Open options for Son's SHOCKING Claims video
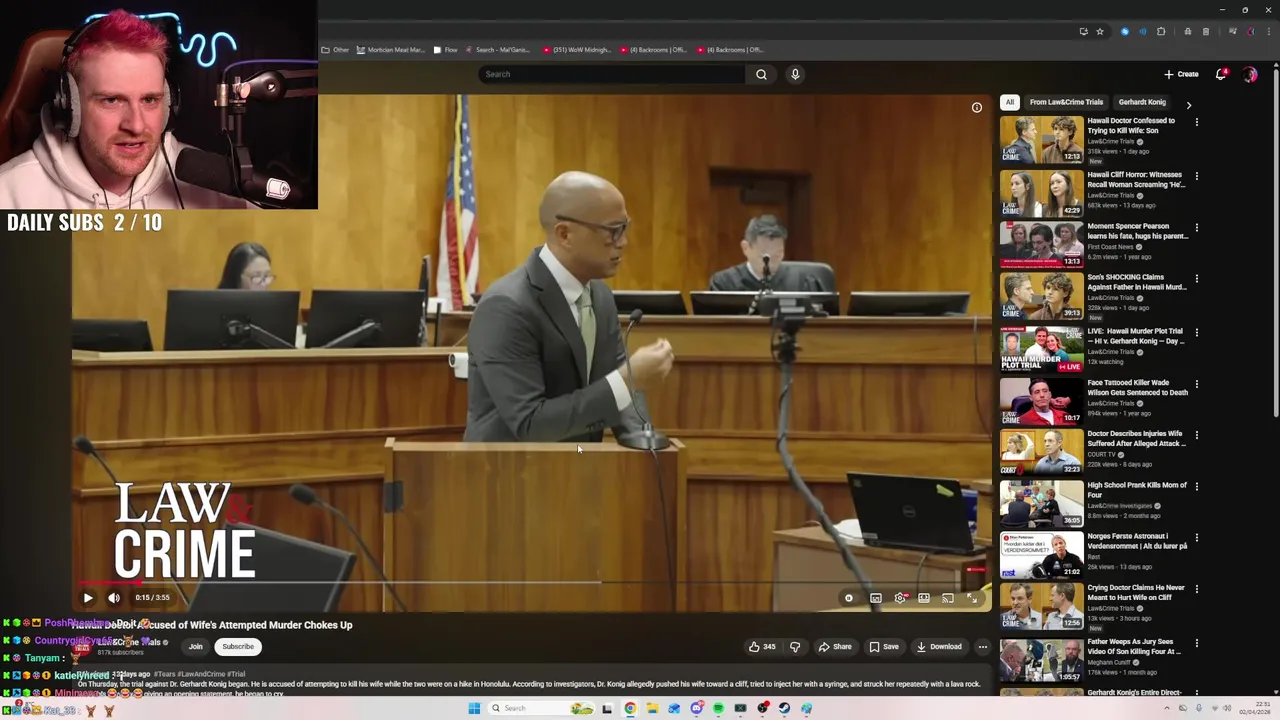The width and height of the screenshot is (1280, 720). [x=1196, y=279]
